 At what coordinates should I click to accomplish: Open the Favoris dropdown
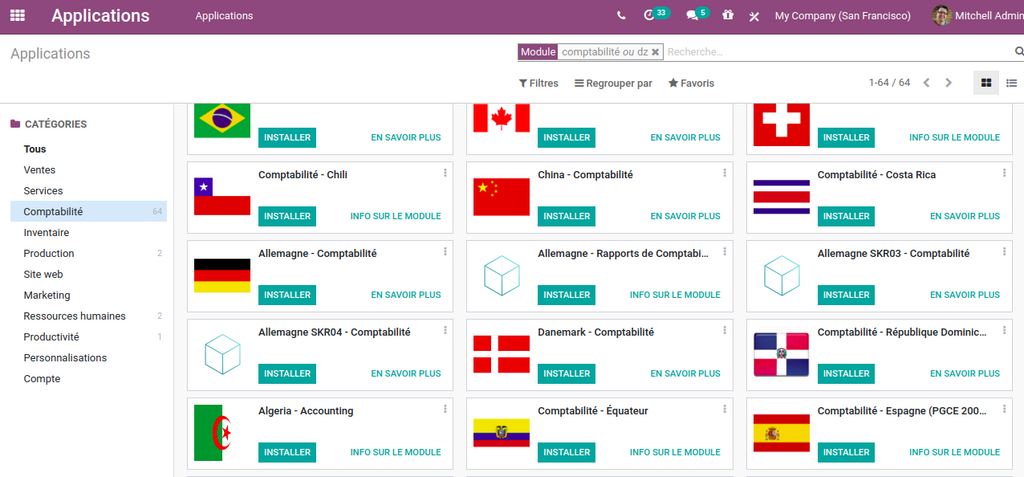point(691,83)
